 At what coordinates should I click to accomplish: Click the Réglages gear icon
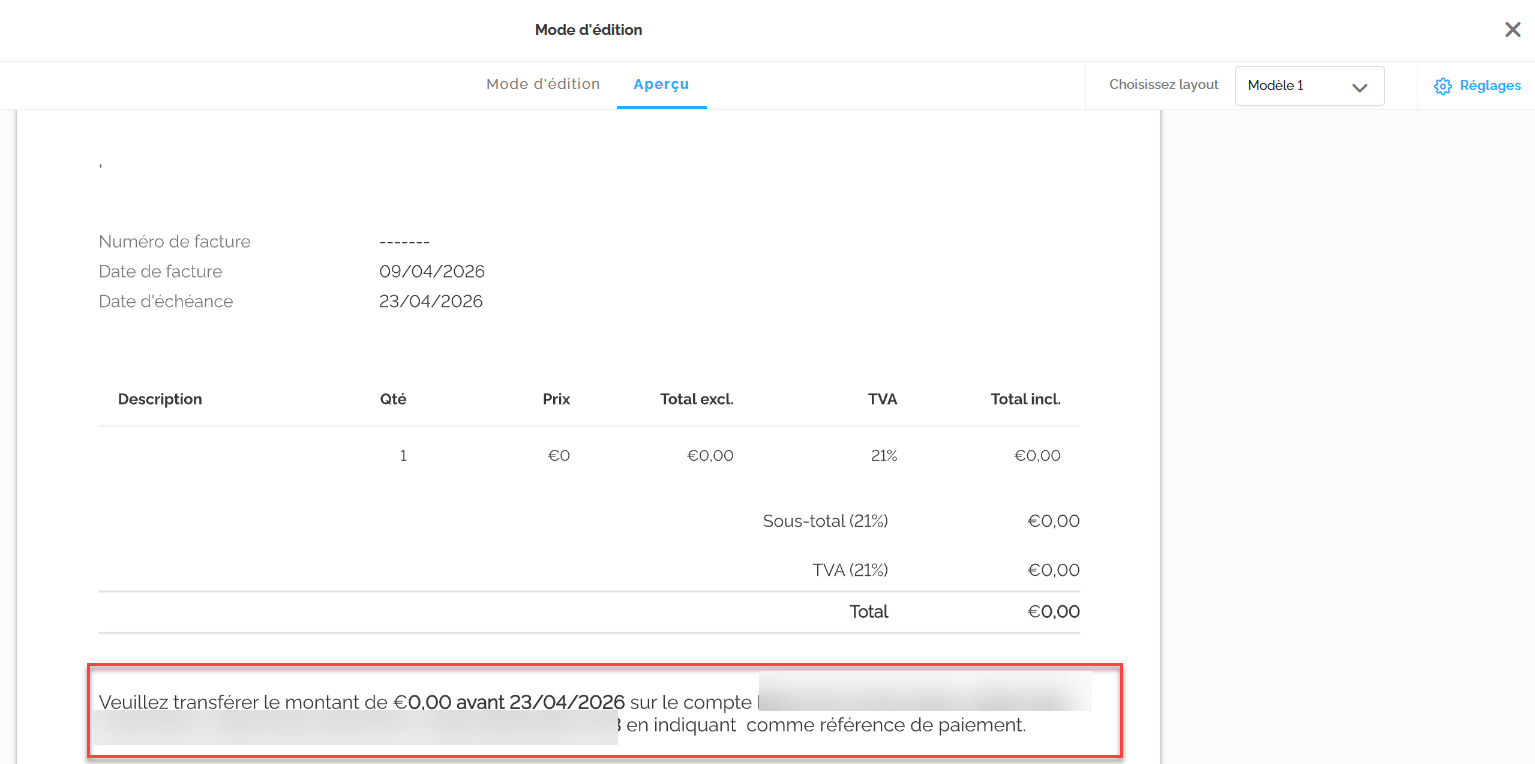tap(1442, 86)
